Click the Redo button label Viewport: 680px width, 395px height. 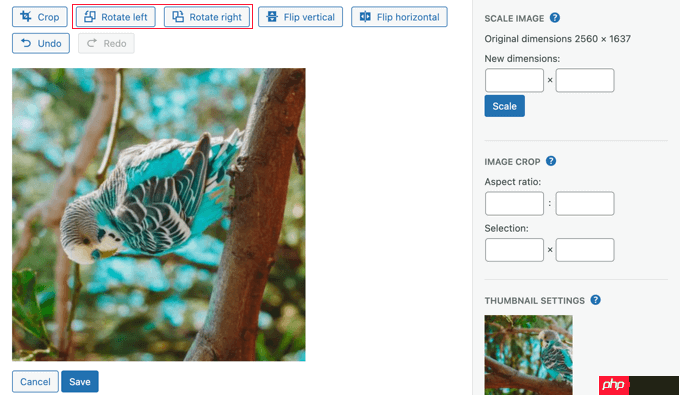click(115, 43)
